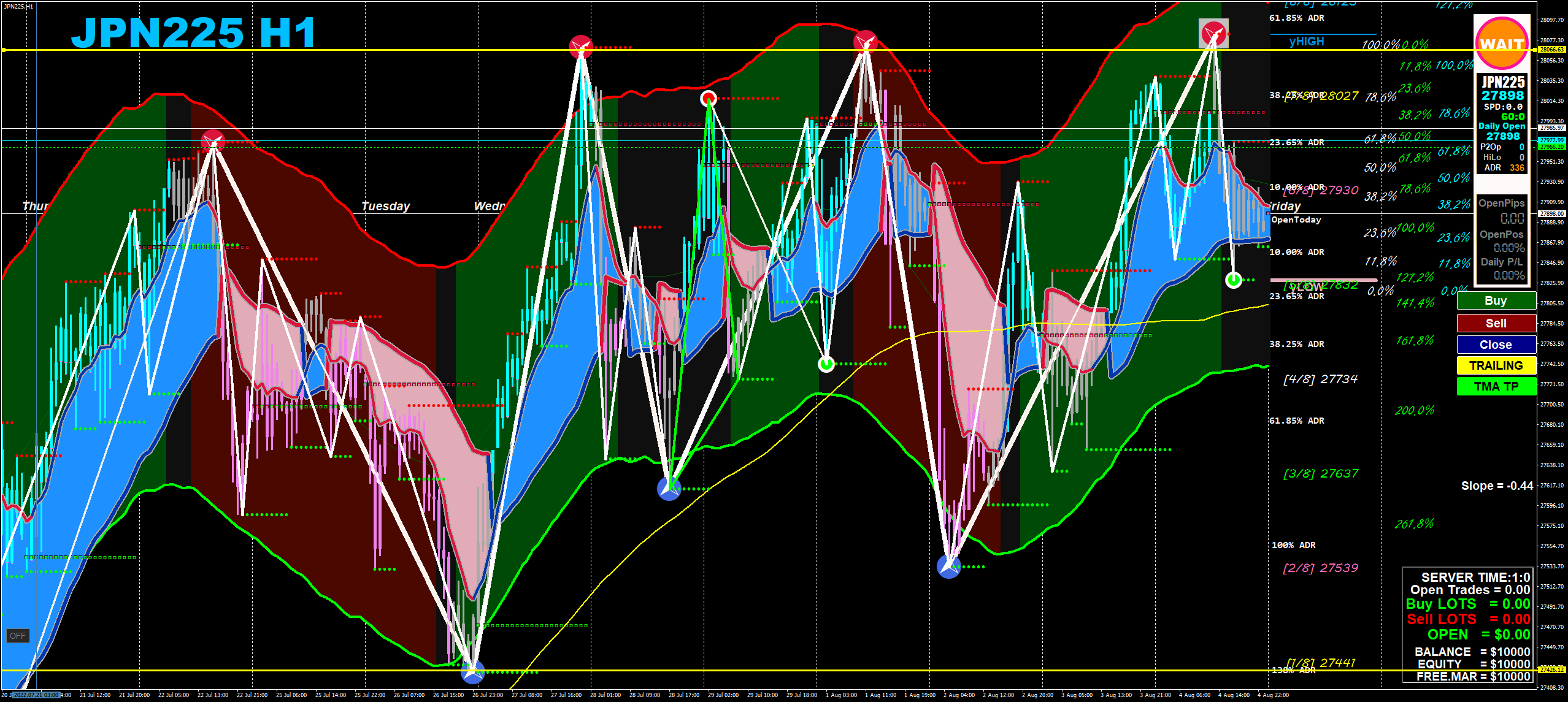Image resolution: width=1568 pixels, height=702 pixels.
Task: Click the green hollow circle marker near 4 Aug 14:00
Action: pos(1233,280)
